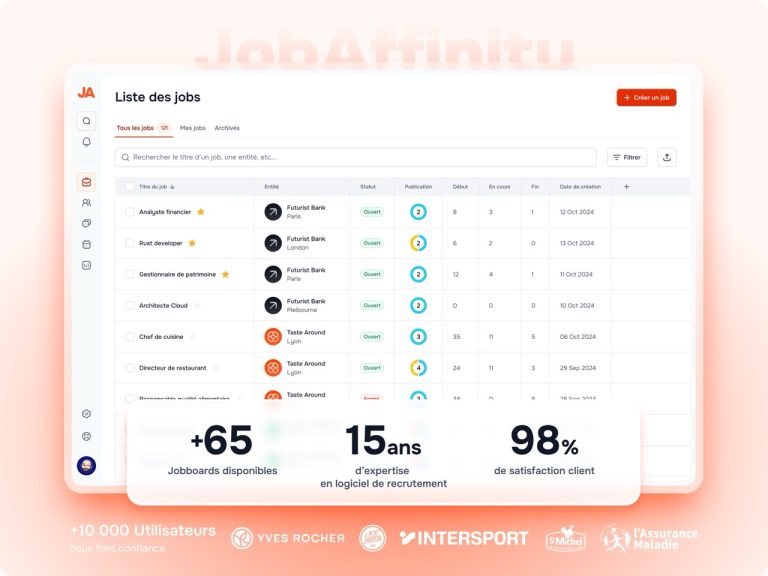The height and width of the screenshot is (576, 768).
Task: Click Futurist Bank logo in Rust developer row
Action: point(273,243)
